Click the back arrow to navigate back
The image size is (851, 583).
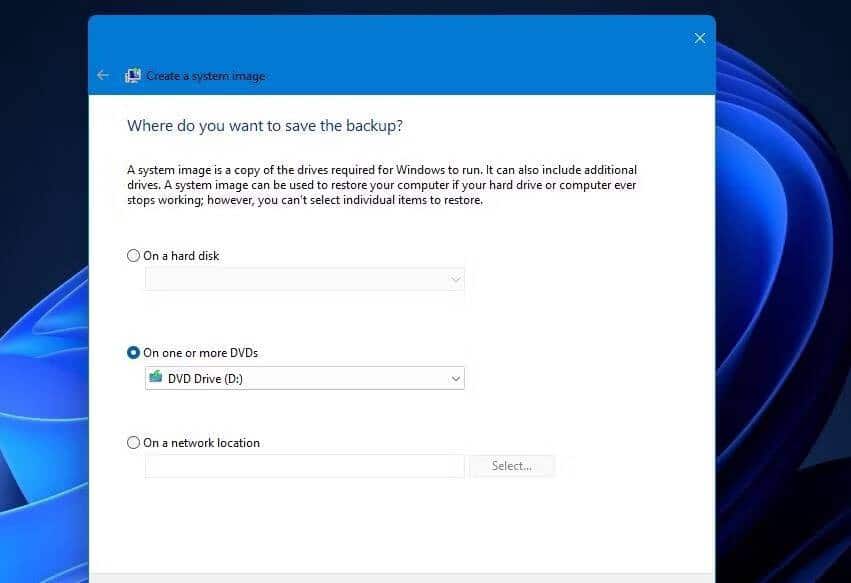click(103, 75)
